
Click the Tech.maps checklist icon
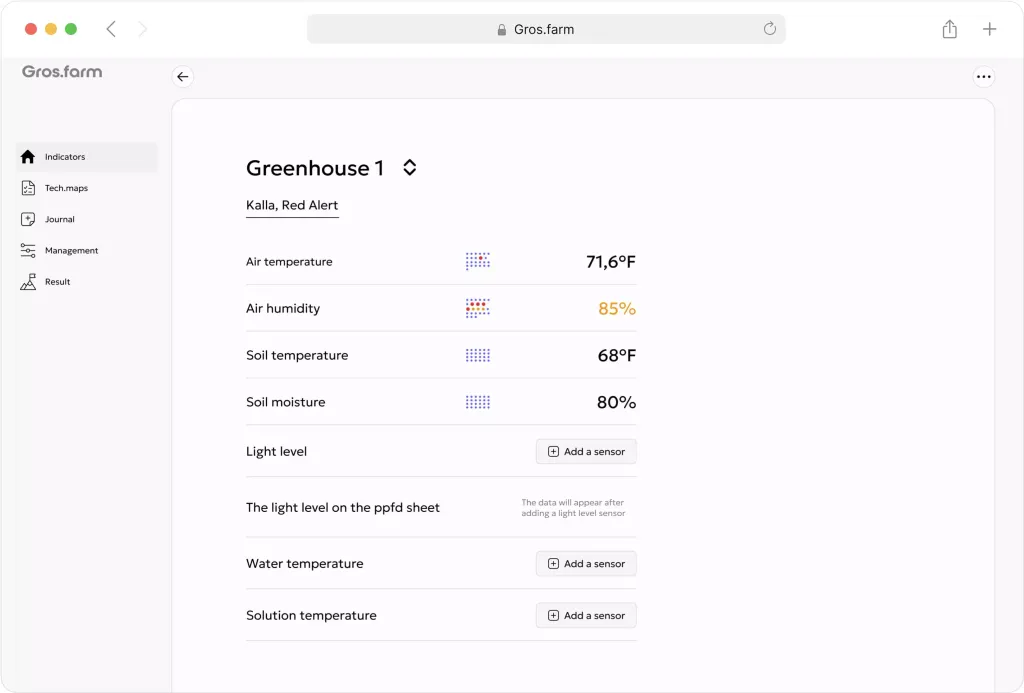tap(27, 188)
